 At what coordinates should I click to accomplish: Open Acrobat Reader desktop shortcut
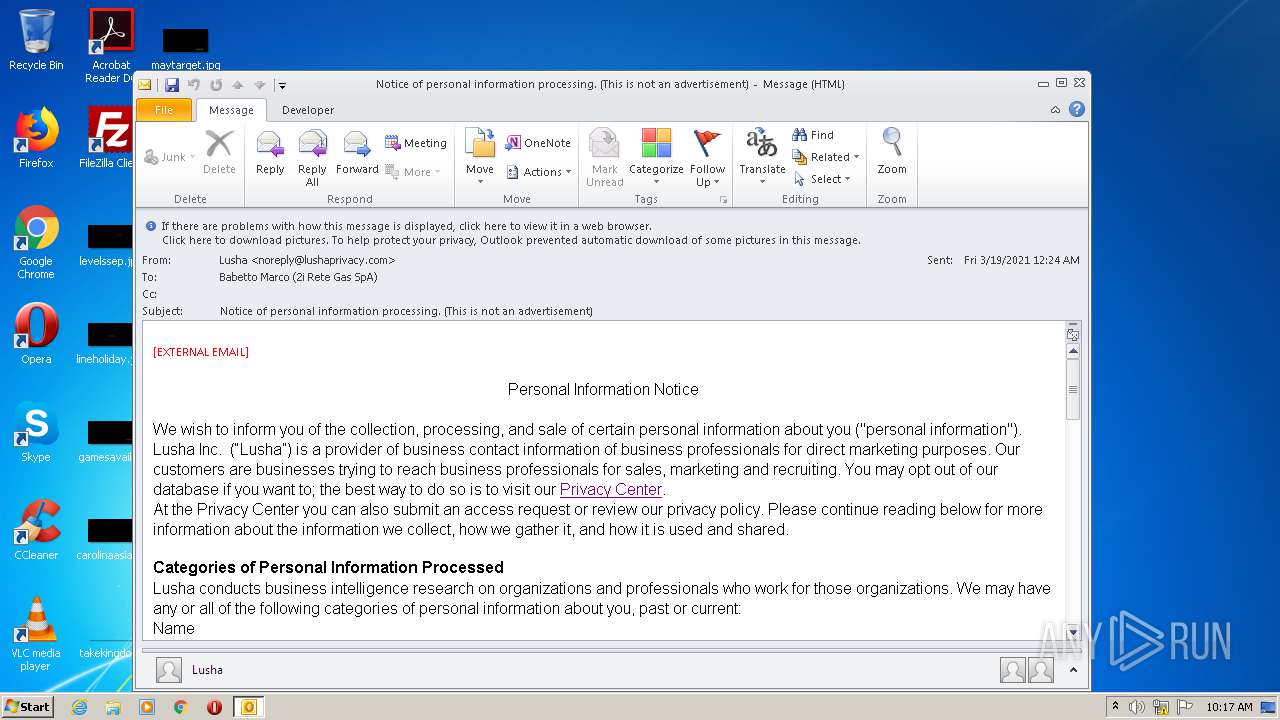tap(111, 46)
